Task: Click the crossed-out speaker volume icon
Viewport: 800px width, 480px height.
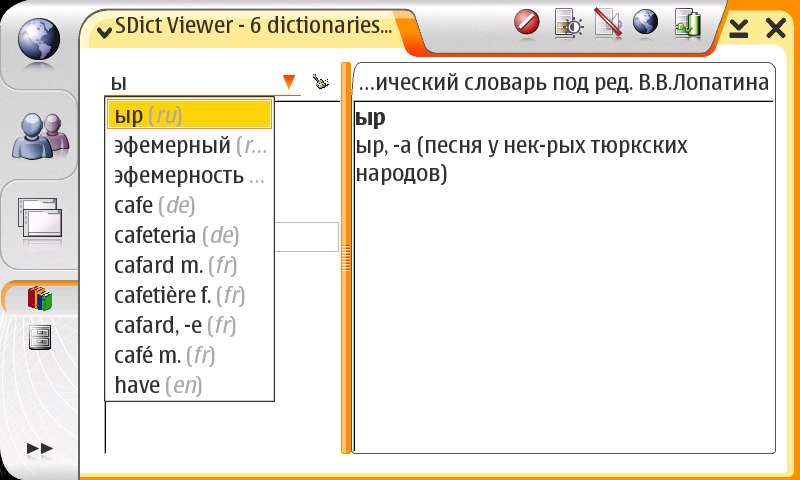Action: (607, 22)
